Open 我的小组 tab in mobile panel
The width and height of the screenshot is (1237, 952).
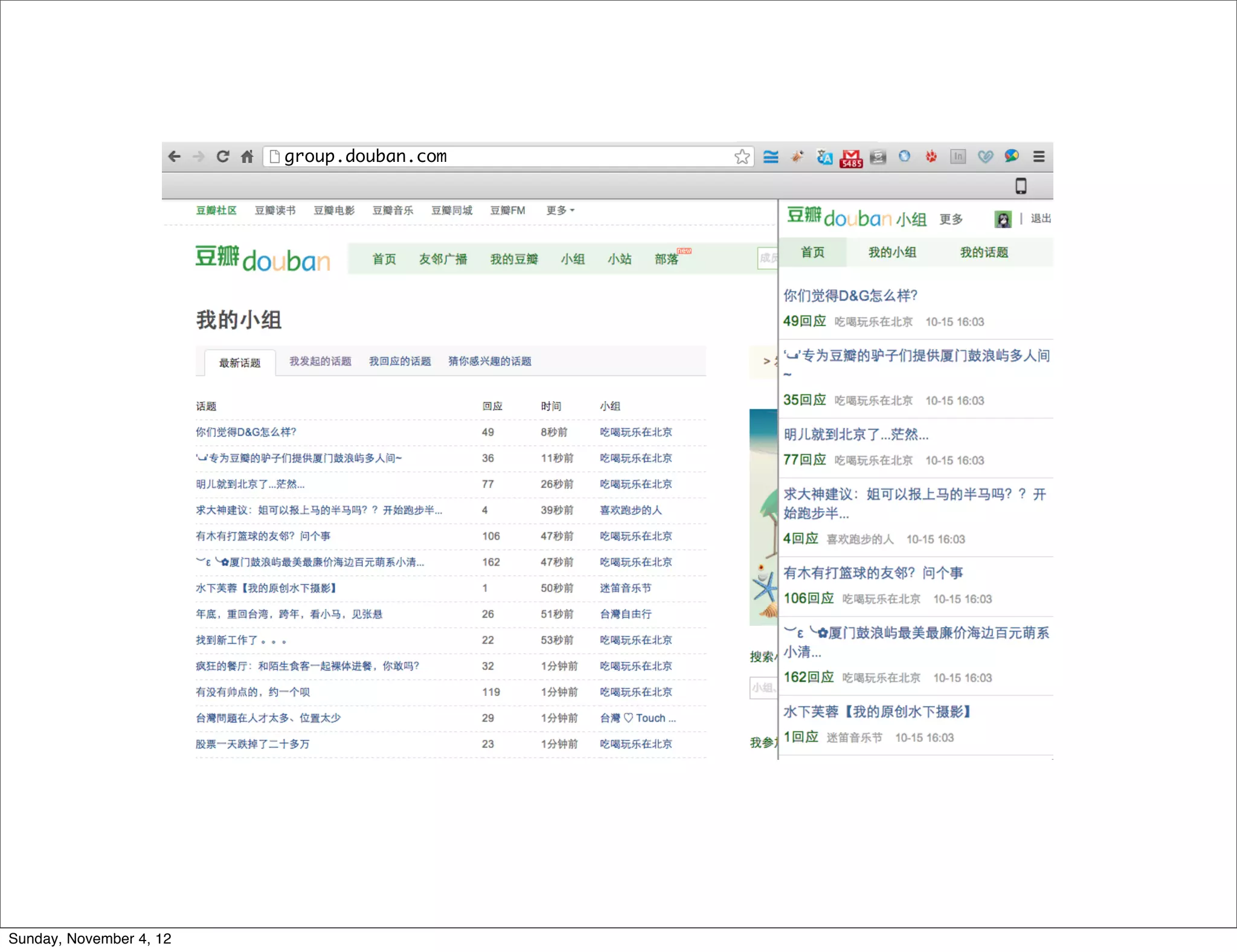tap(892, 252)
